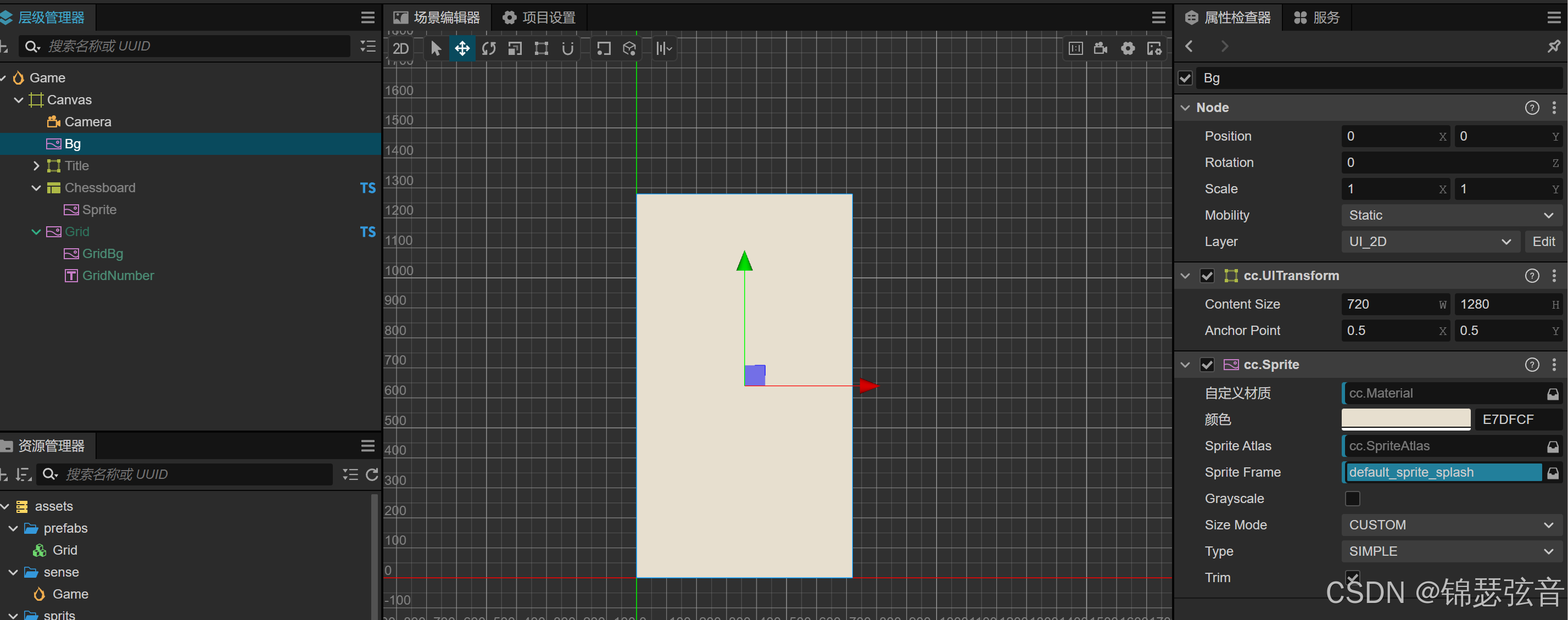The height and width of the screenshot is (620, 1568).
Task: Select the scale tool icon
Action: pyautogui.click(x=515, y=48)
